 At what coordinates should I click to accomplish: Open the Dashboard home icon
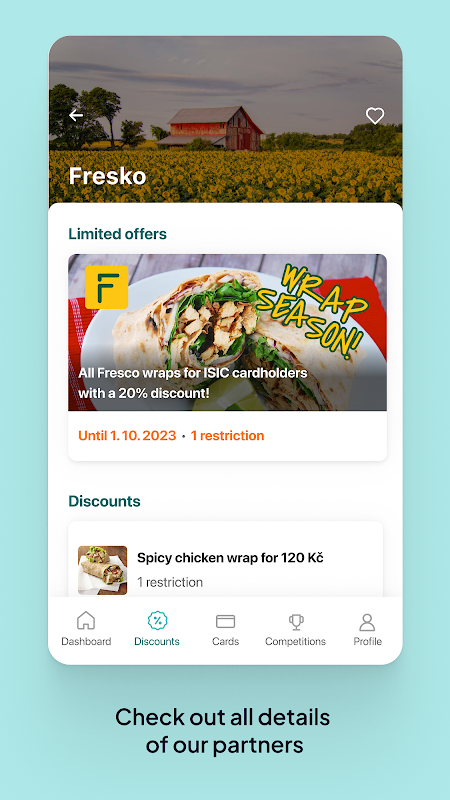[x=86, y=620]
